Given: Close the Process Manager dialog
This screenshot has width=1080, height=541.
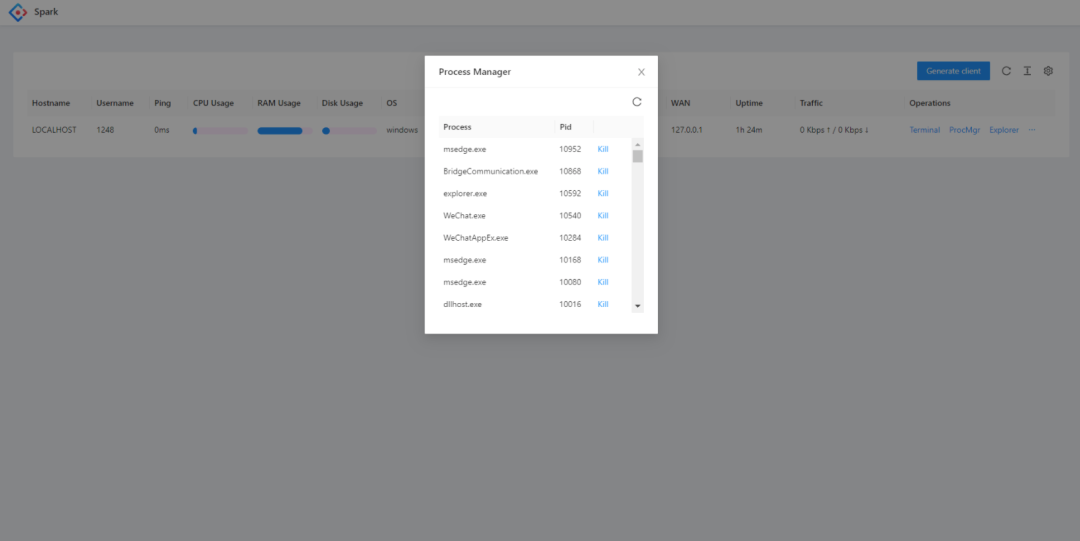Looking at the screenshot, I should coord(641,72).
